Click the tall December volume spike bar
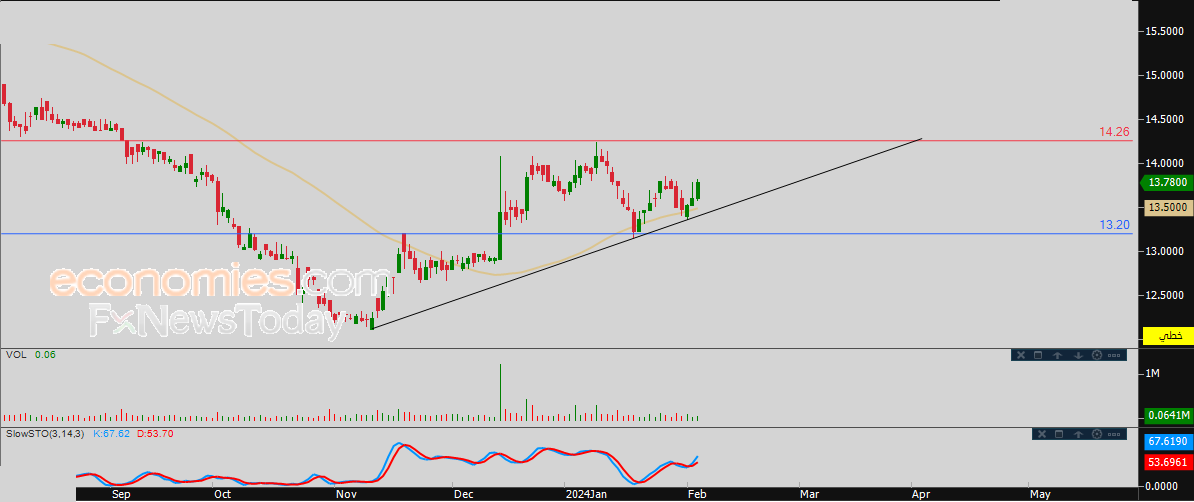 [501, 392]
